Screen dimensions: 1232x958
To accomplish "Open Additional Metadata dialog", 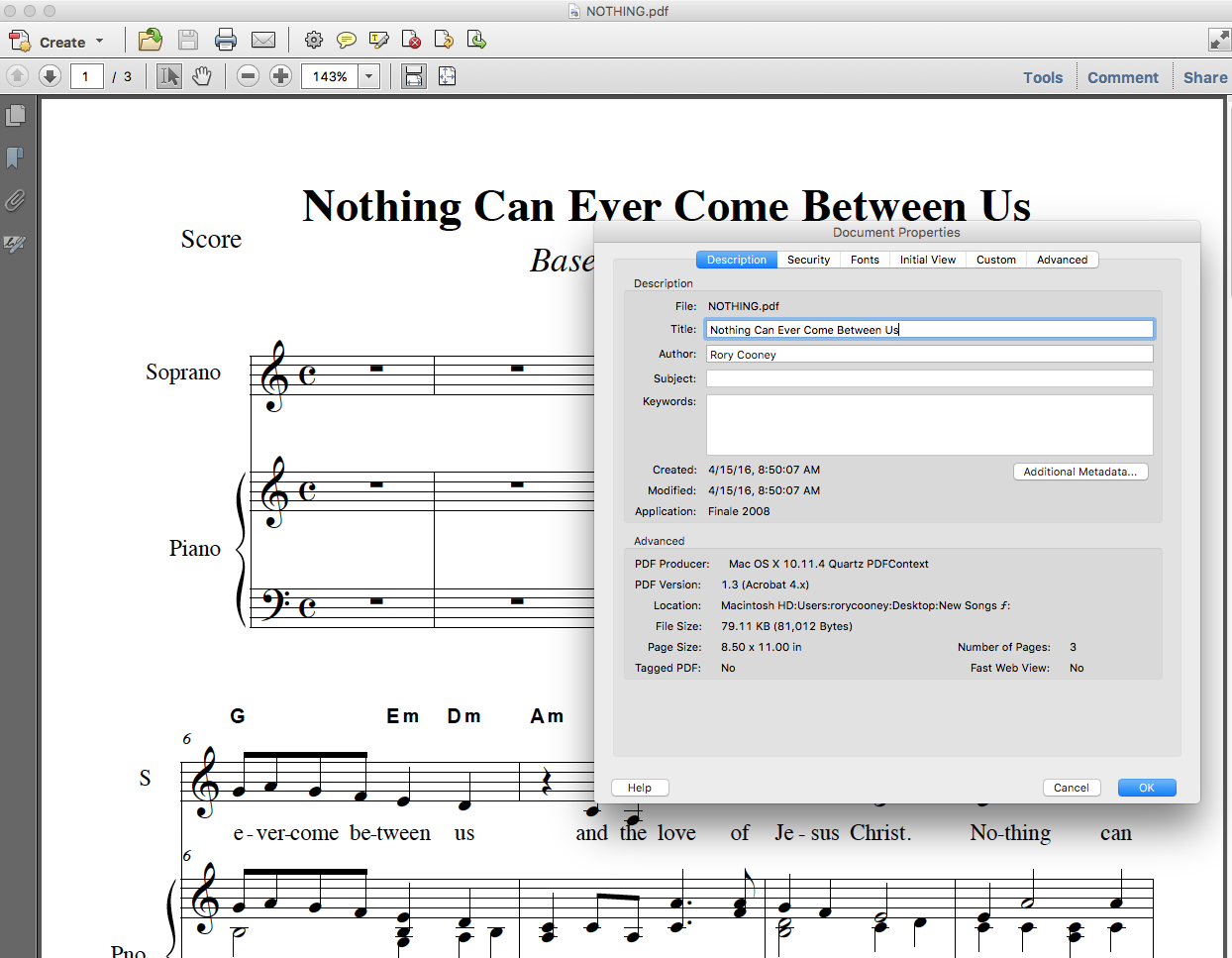I will click(1080, 472).
